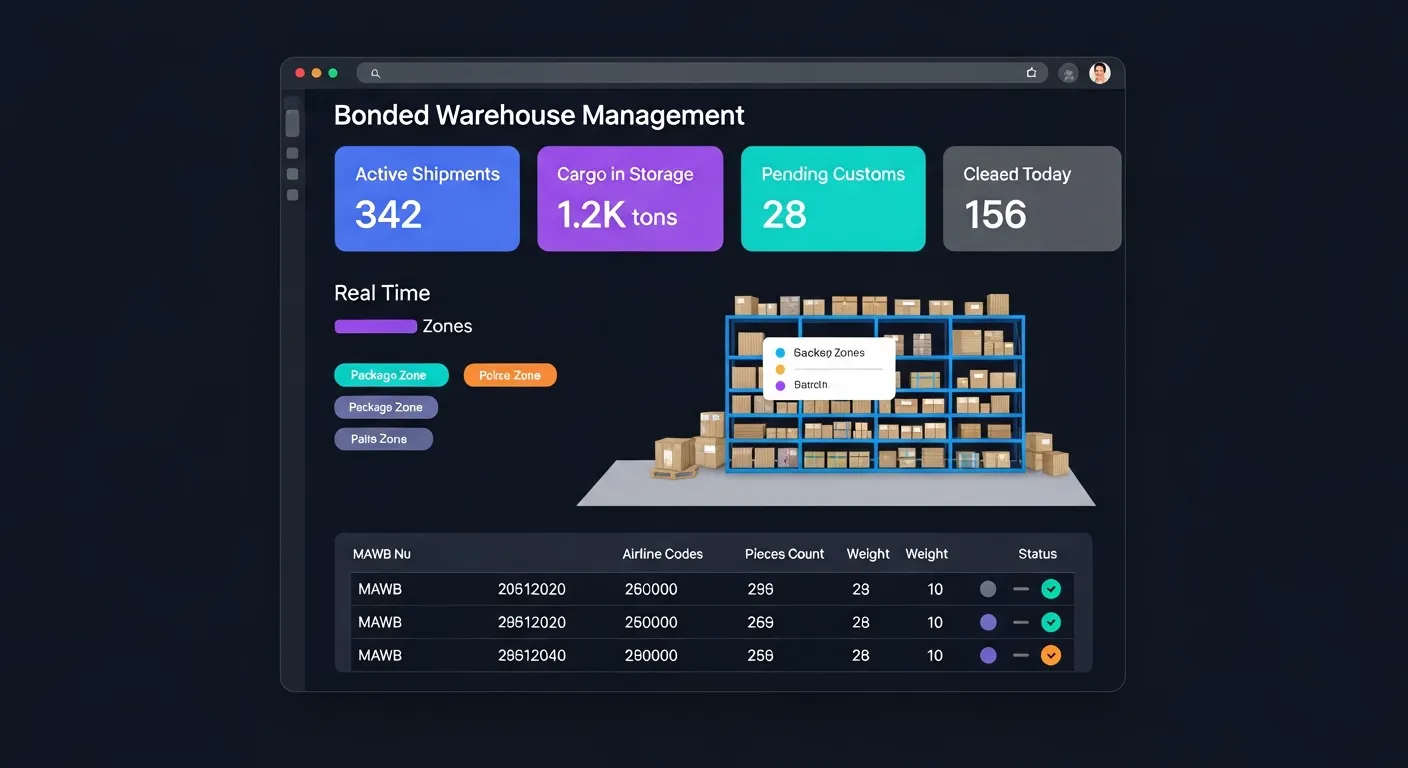Click the purple Zones bar
This screenshot has width=1408, height=768.
pos(375,326)
